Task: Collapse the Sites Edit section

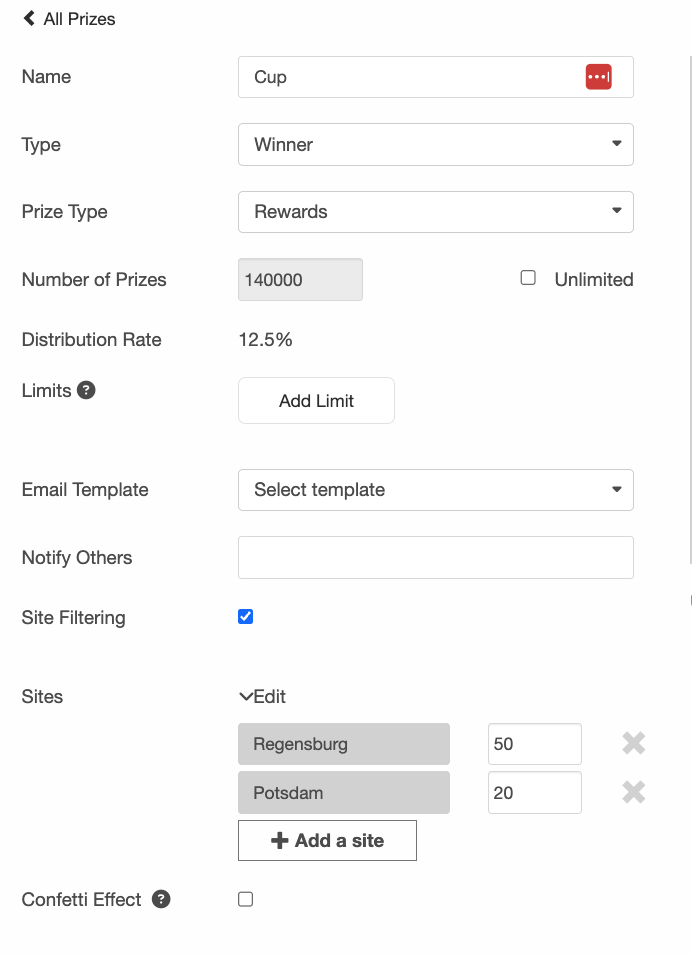Action: (262, 696)
